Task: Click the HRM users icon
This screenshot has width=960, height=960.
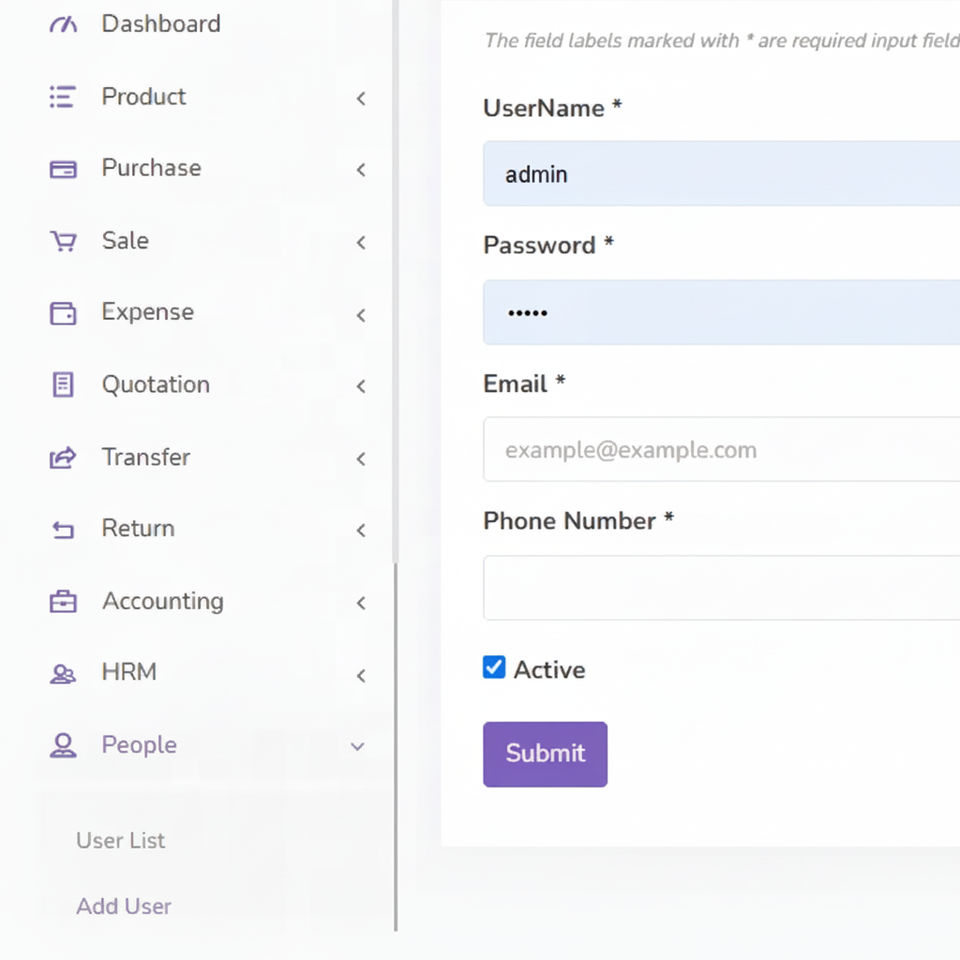Action: pyautogui.click(x=63, y=674)
